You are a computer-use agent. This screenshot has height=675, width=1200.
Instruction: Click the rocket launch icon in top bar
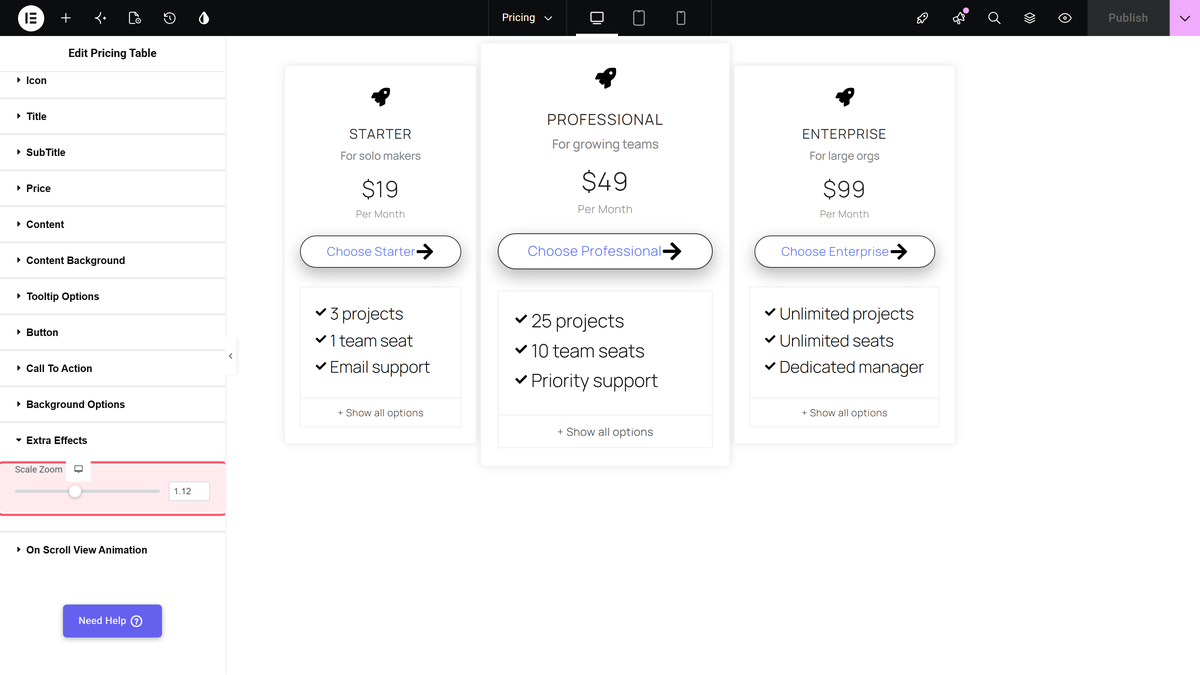point(923,18)
